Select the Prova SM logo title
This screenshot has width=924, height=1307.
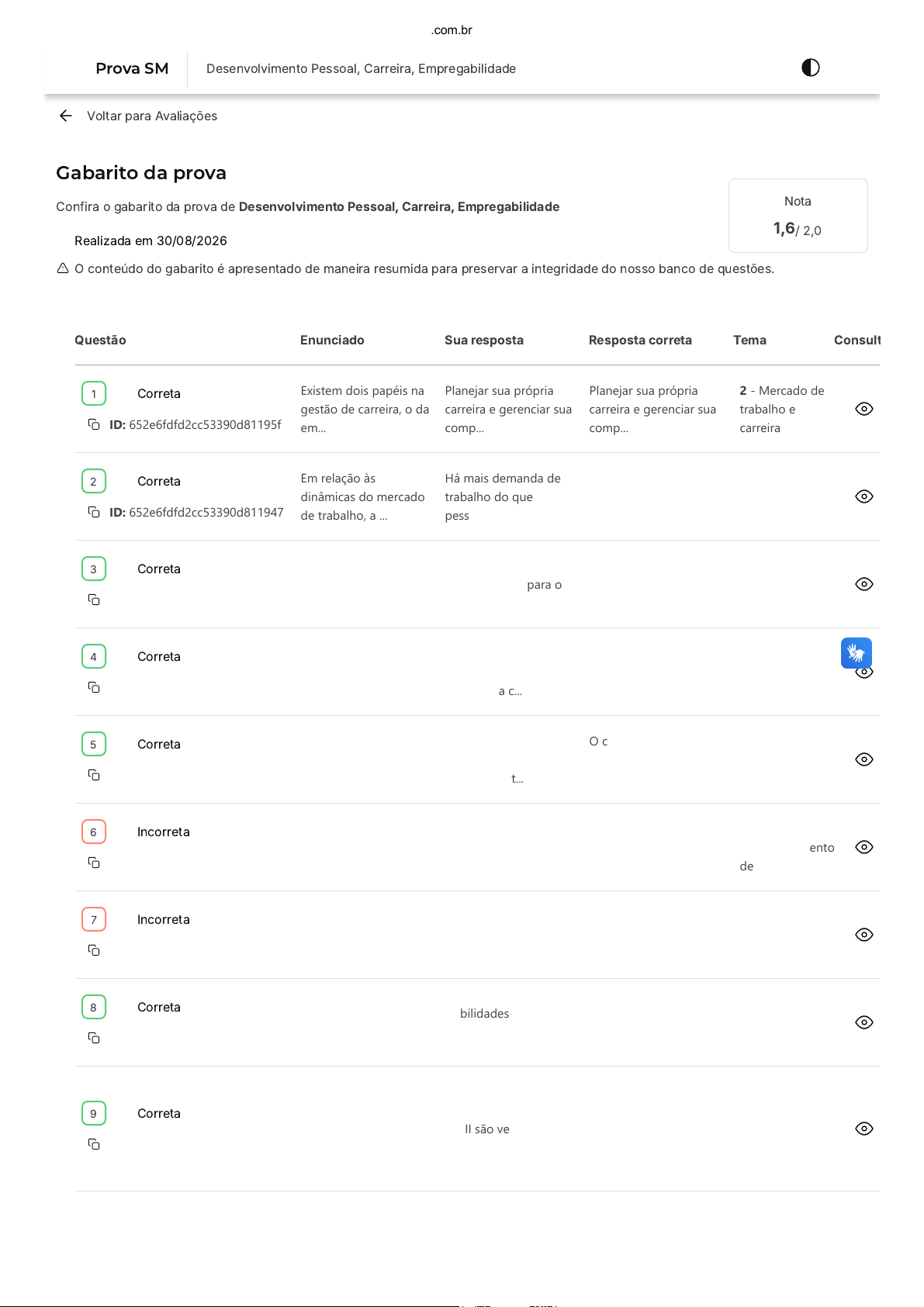point(132,68)
